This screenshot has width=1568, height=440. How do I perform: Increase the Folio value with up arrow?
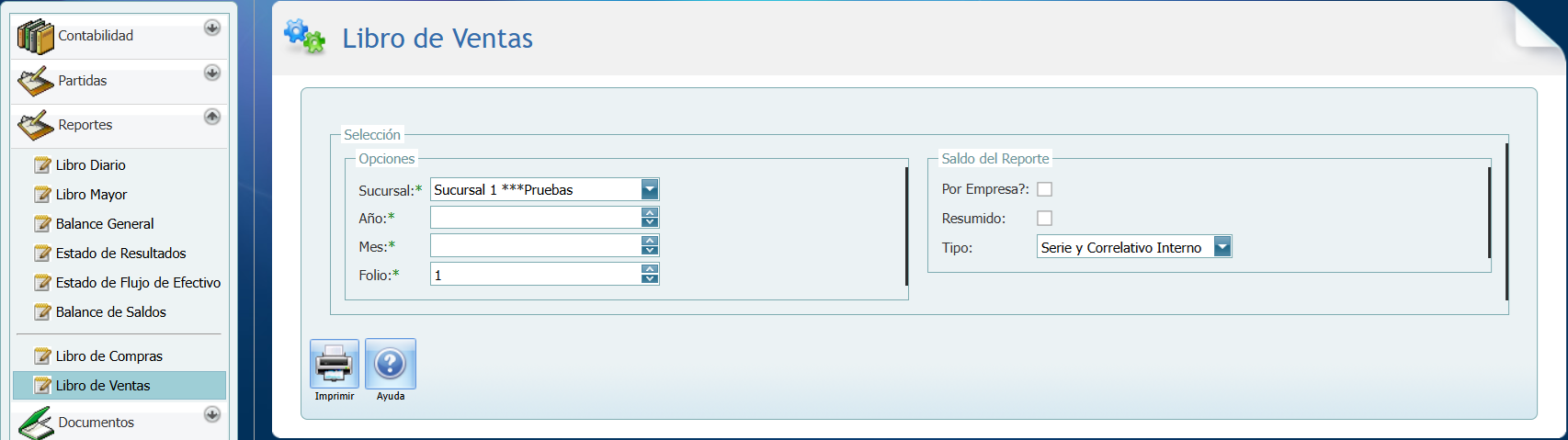[x=650, y=269]
